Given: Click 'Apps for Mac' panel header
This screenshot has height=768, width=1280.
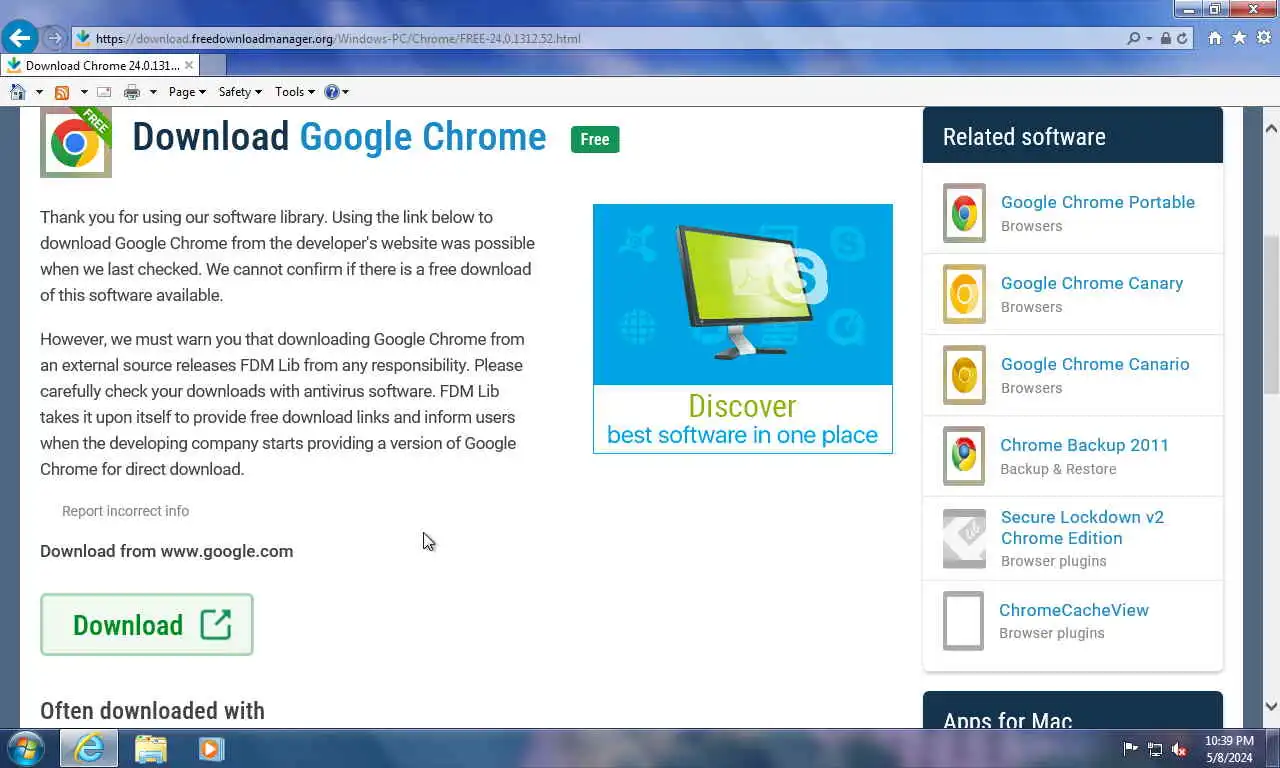Looking at the screenshot, I should (1072, 711).
